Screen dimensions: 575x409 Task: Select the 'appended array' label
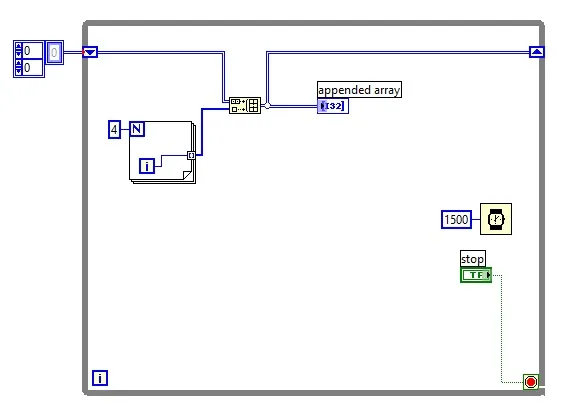click(359, 90)
